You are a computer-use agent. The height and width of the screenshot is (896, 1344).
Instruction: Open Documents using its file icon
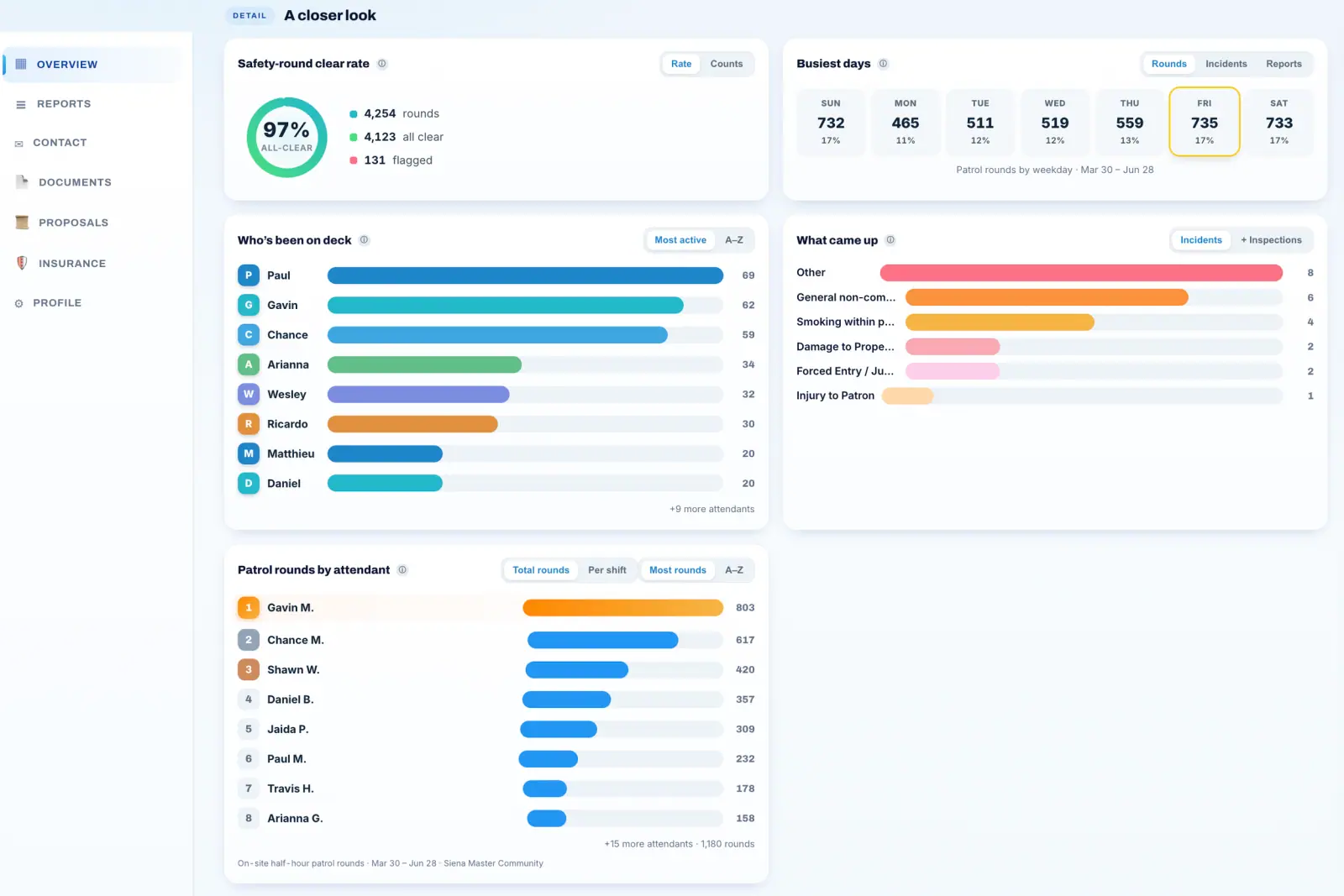pyautogui.click(x=22, y=181)
